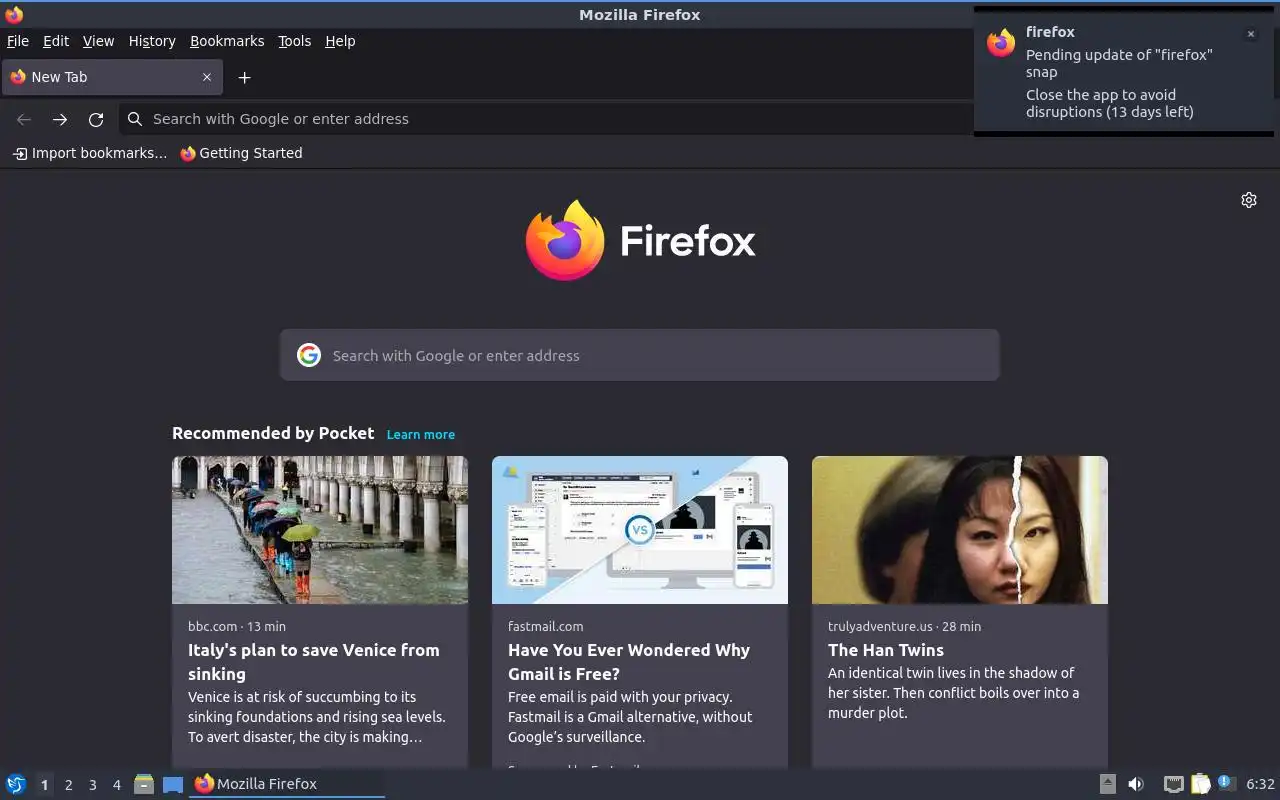The width and height of the screenshot is (1280, 800).
Task: Click the search magnifier in address bar
Action: [x=135, y=119]
